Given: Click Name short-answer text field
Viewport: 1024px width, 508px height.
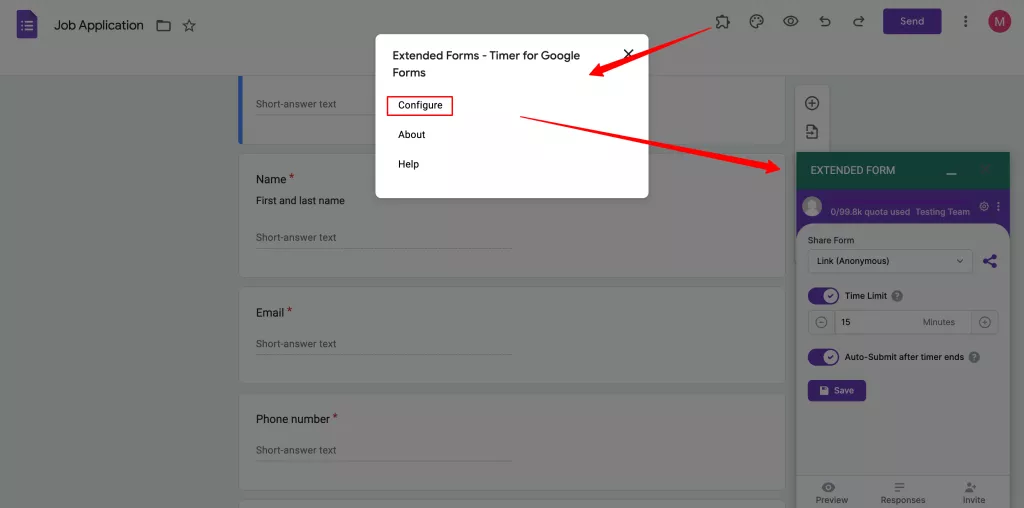Looking at the screenshot, I should [x=383, y=238].
